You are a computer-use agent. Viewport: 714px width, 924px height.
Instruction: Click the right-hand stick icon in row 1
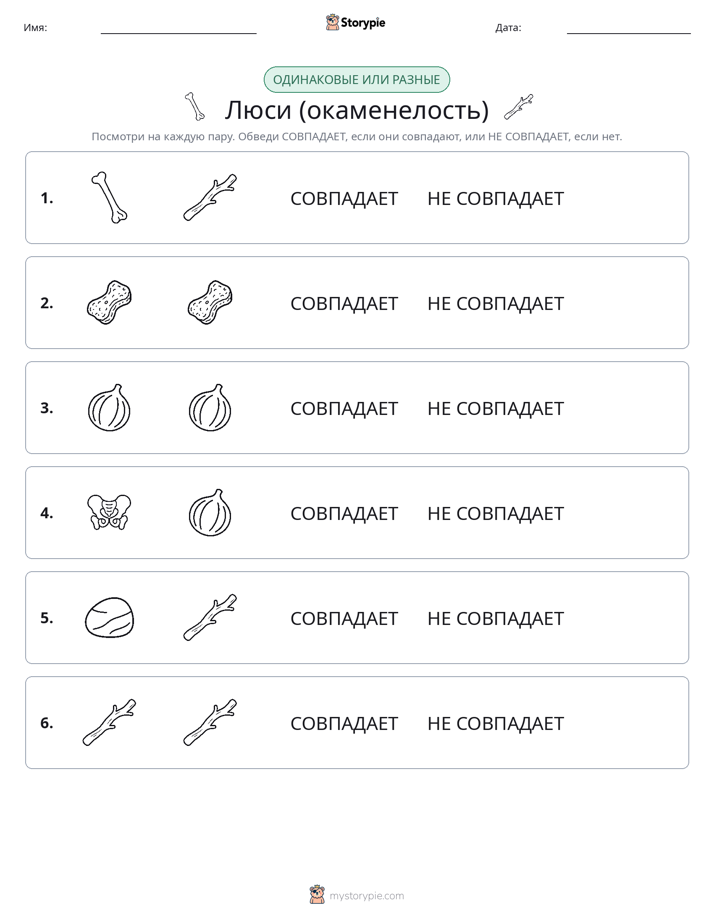pos(210,197)
